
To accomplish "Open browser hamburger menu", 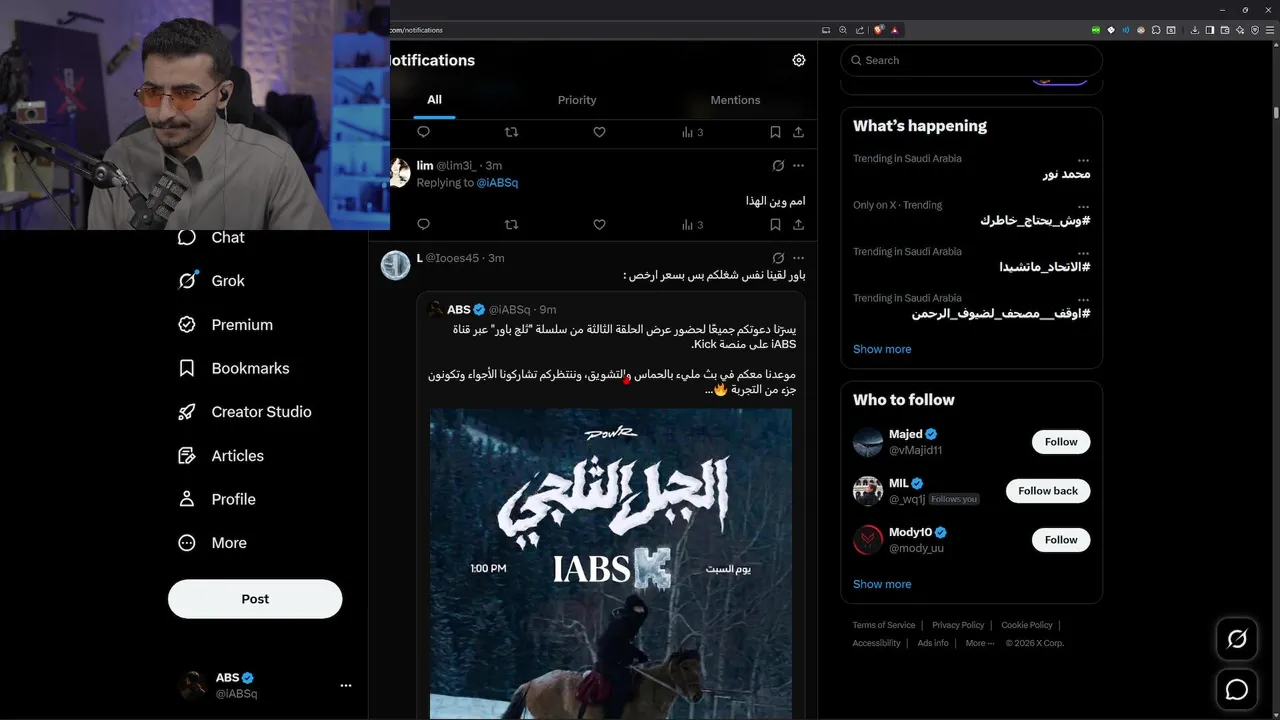I will 1270,30.
